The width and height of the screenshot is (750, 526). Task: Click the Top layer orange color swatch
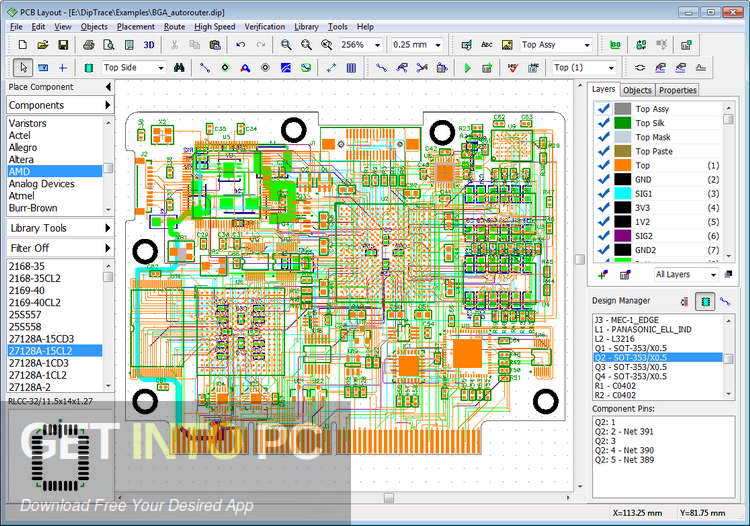point(622,165)
